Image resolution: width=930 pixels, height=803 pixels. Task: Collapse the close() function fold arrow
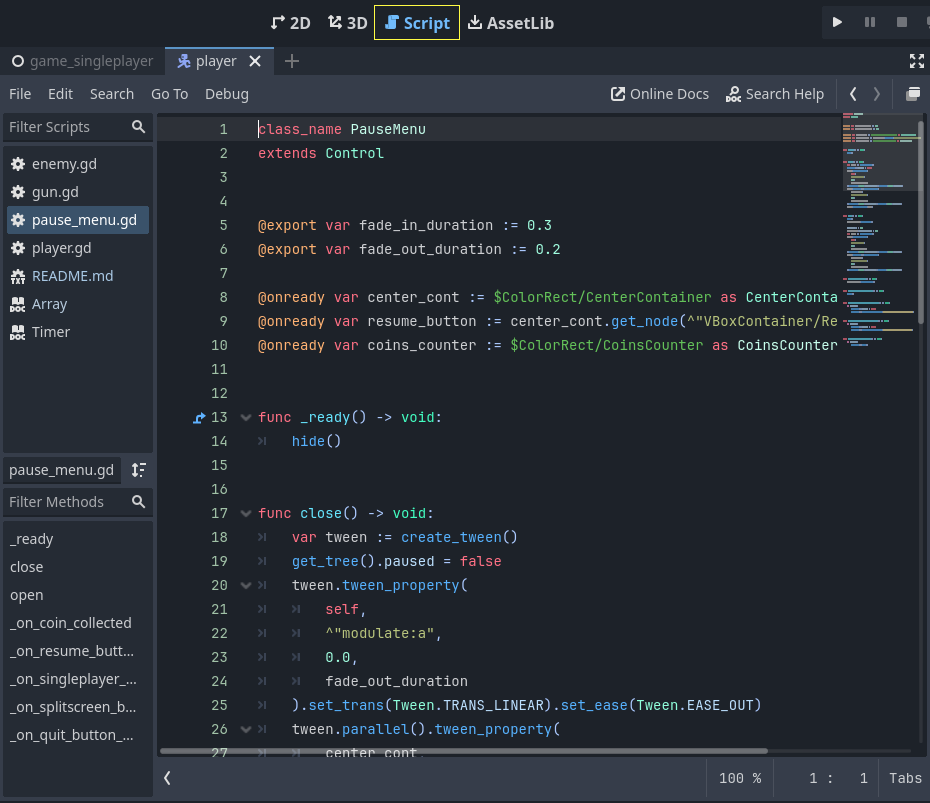pos(246,513)
